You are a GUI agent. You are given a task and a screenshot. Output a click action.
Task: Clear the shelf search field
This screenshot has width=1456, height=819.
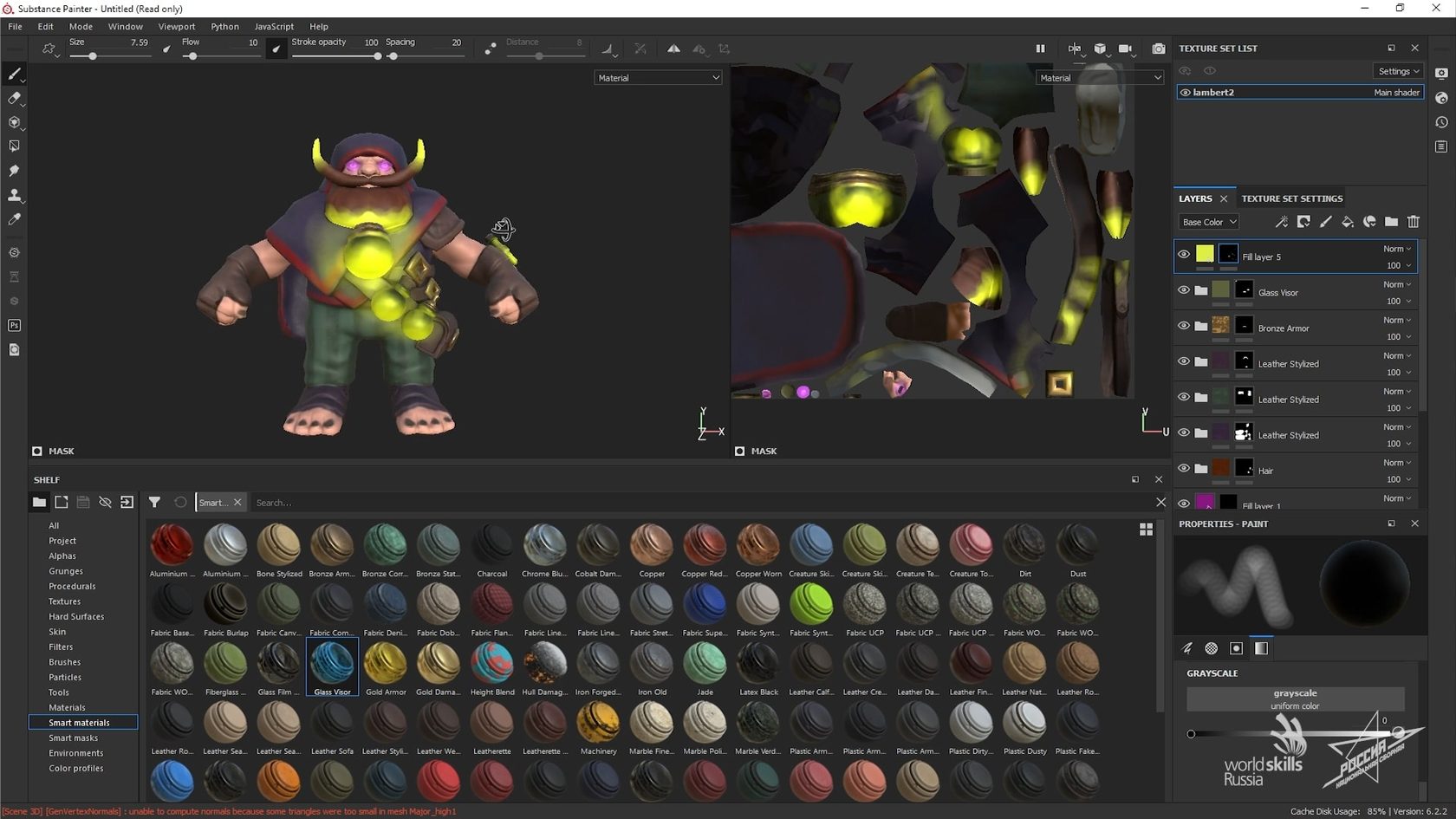tap(1160, 502)
